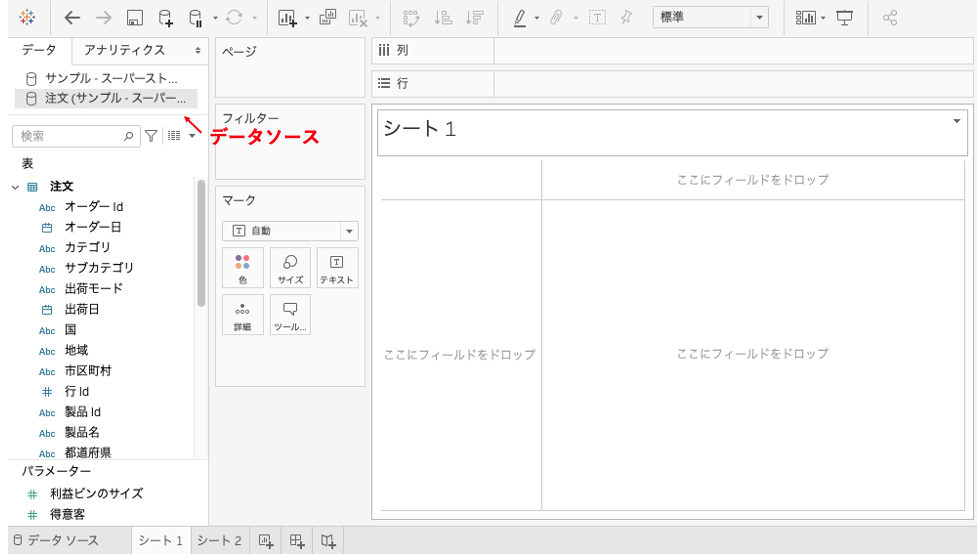The height and width of the screenshot is (554, 980).
Task: Select the 注文 (サンプル - スーパー... data source
Action: pyautogui.click(x=106, y=98)
